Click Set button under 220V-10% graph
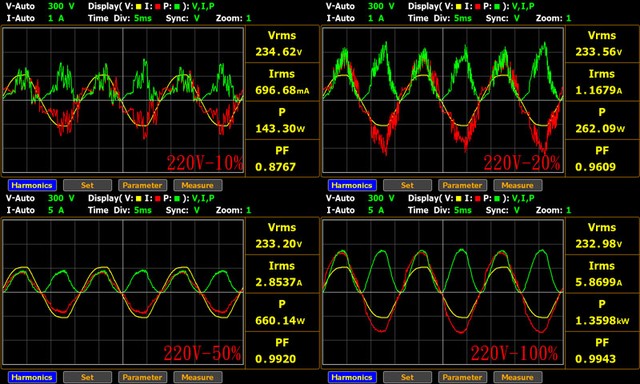 pos(87,185)
